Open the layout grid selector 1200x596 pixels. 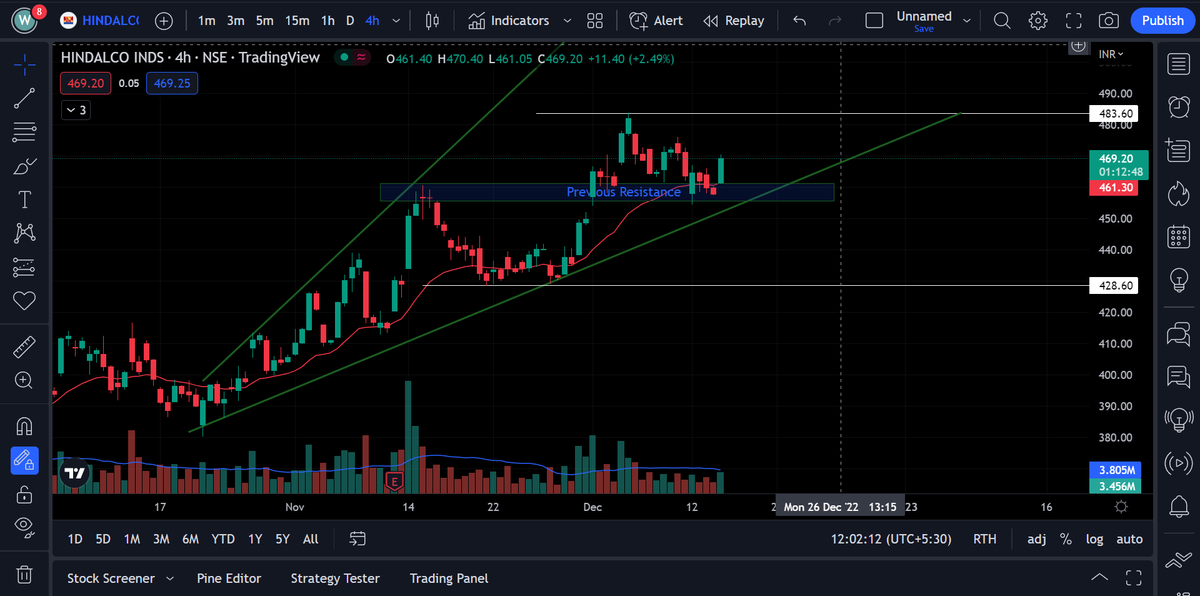point(595,20)
